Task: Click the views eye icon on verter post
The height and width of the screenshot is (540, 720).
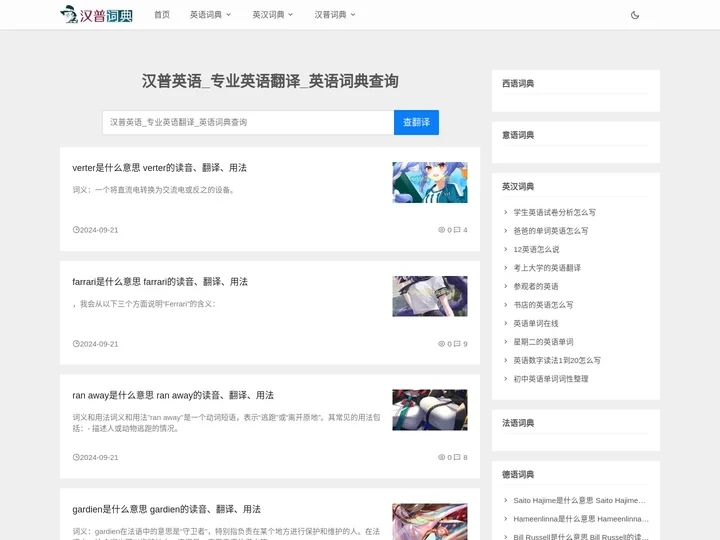Action: 441,230
